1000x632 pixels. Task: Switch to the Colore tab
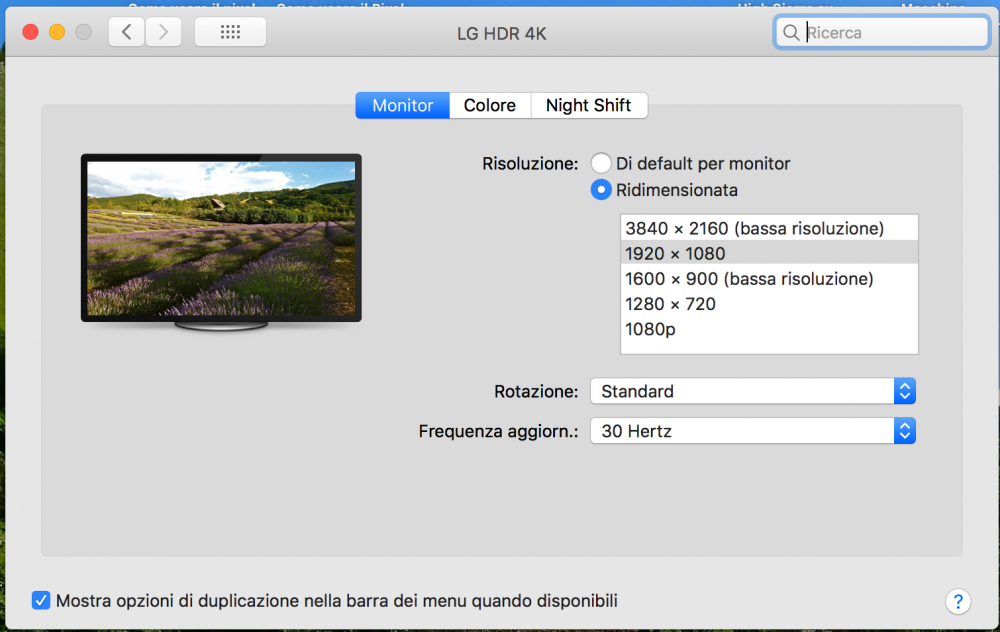(x=490, y=105)
